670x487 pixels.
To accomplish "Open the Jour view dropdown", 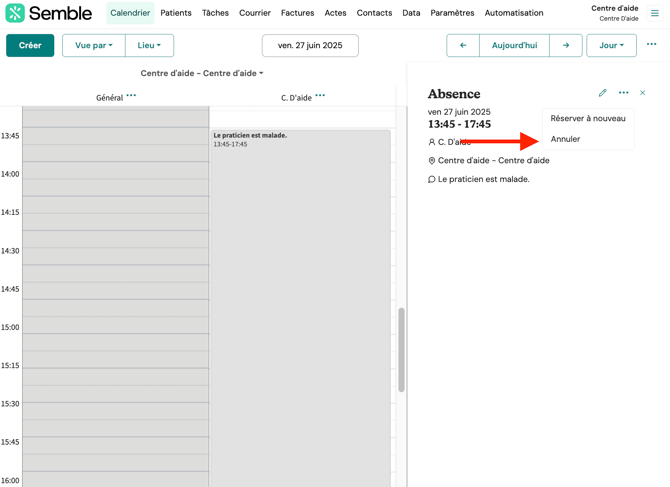I will click(x=611, y=45).
